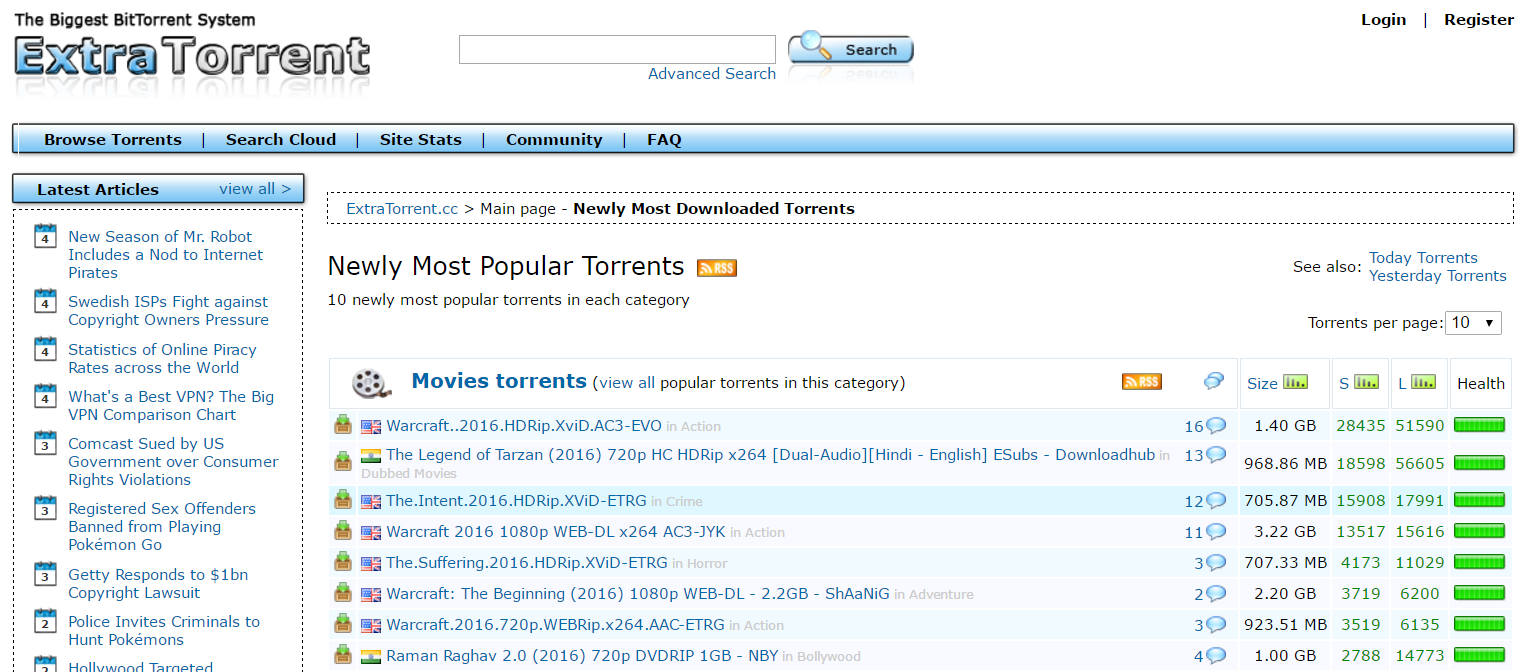This screenshot has width=1526, height=672.
Task: Open comments bubble for The Legend of Tarzan
Action: point(1216,455)
